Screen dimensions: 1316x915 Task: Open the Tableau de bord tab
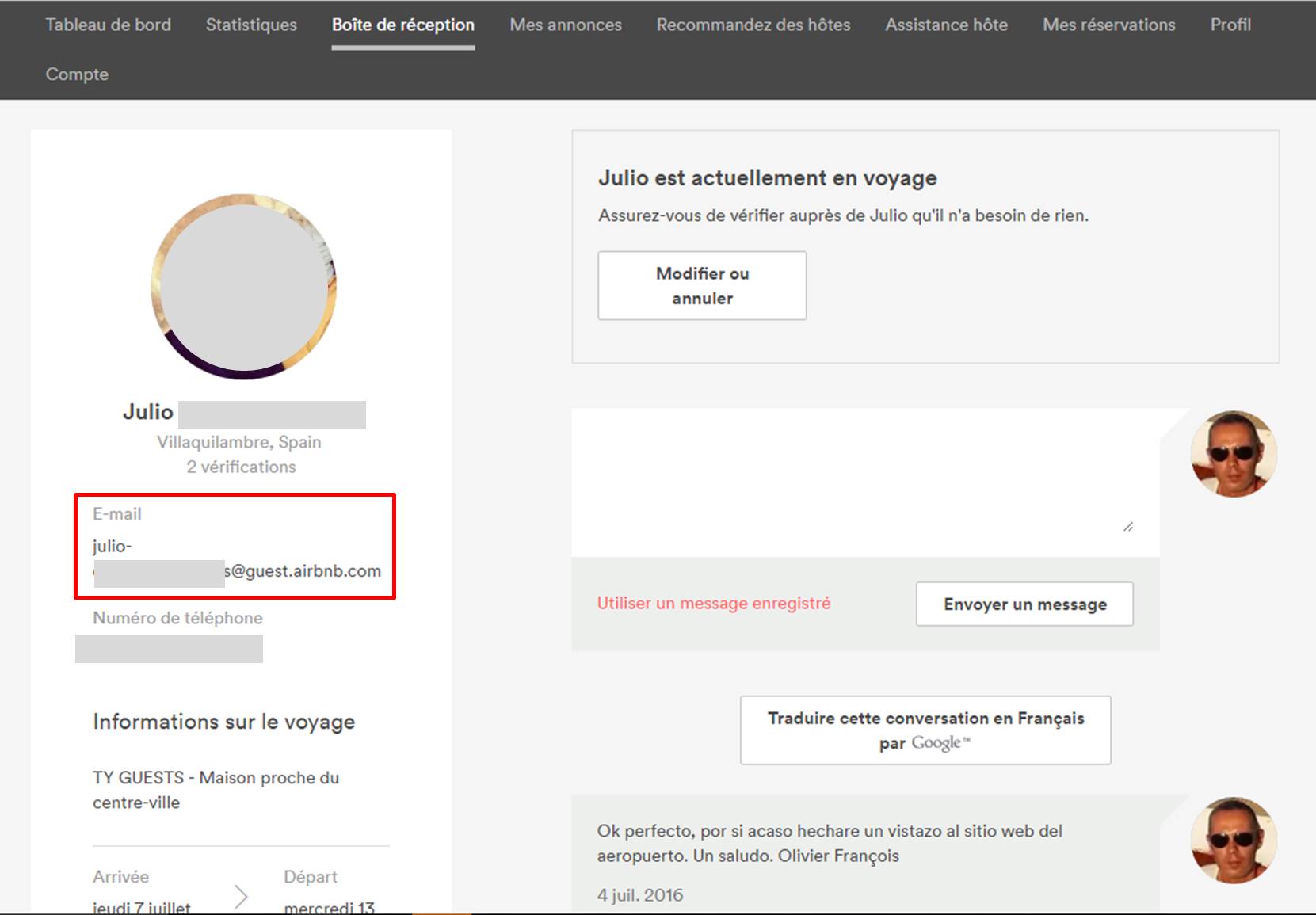(108, 25)
